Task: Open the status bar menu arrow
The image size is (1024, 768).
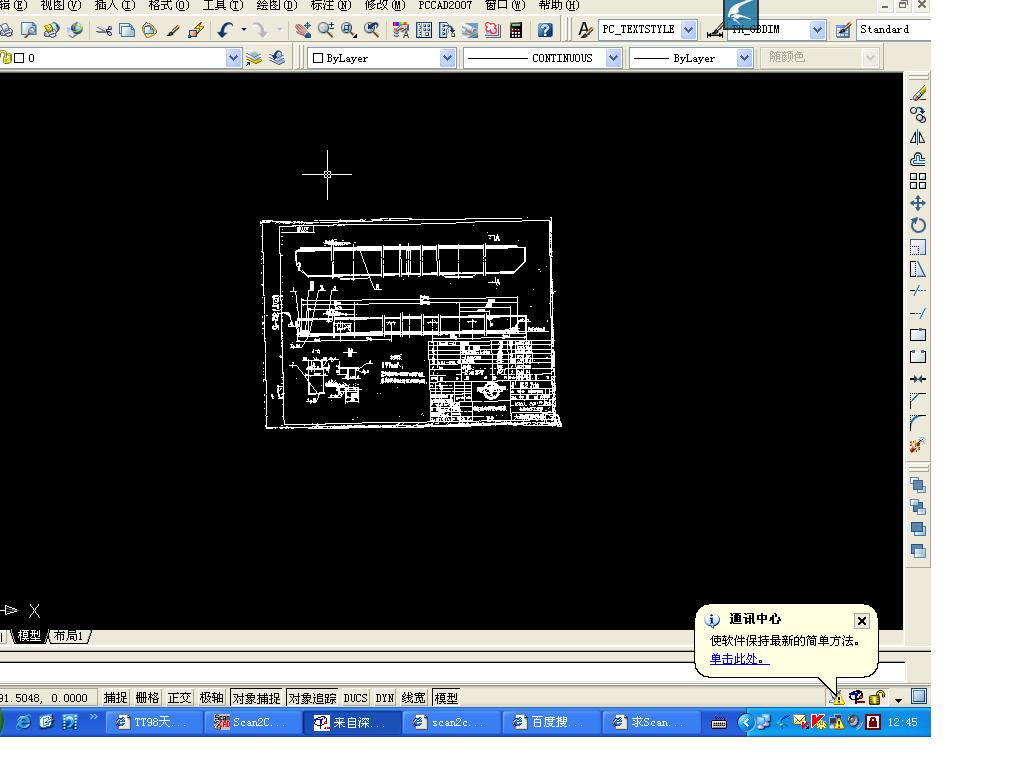Action: (x=899, y=699)
